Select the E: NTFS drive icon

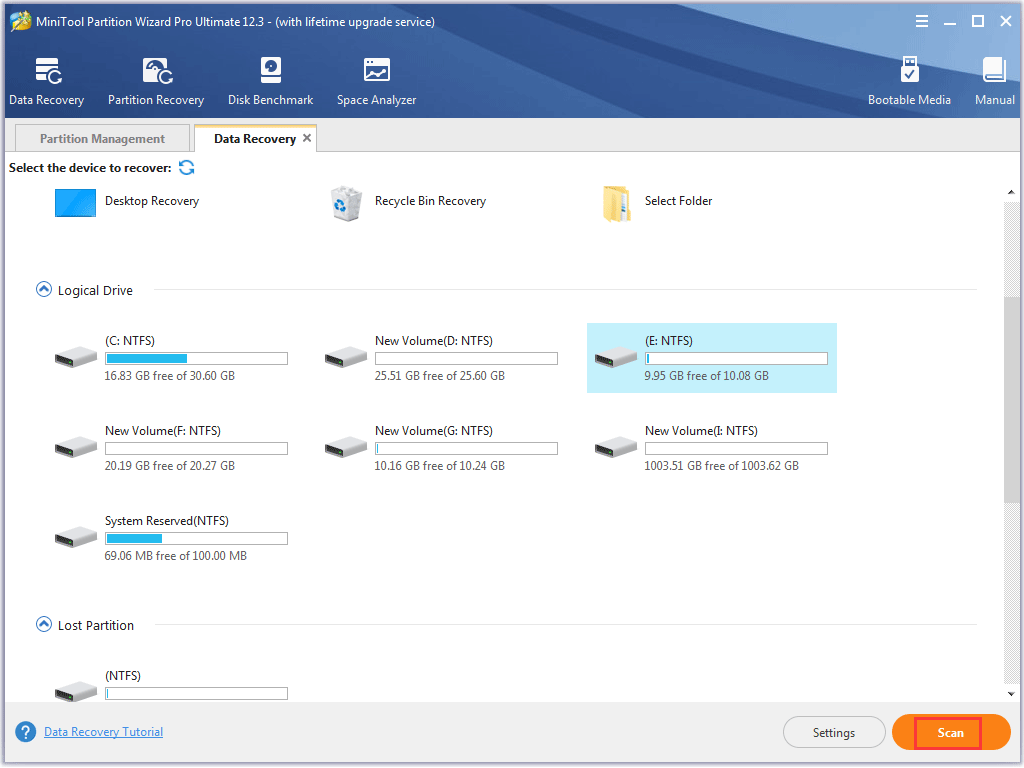[x=616, y=357]
